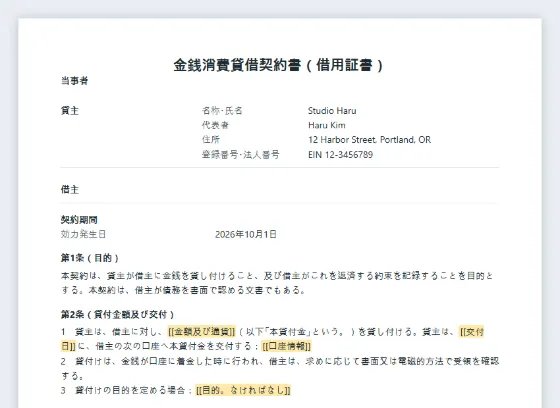
Task: Click the Studio Haru value
Action: point(332,111)
